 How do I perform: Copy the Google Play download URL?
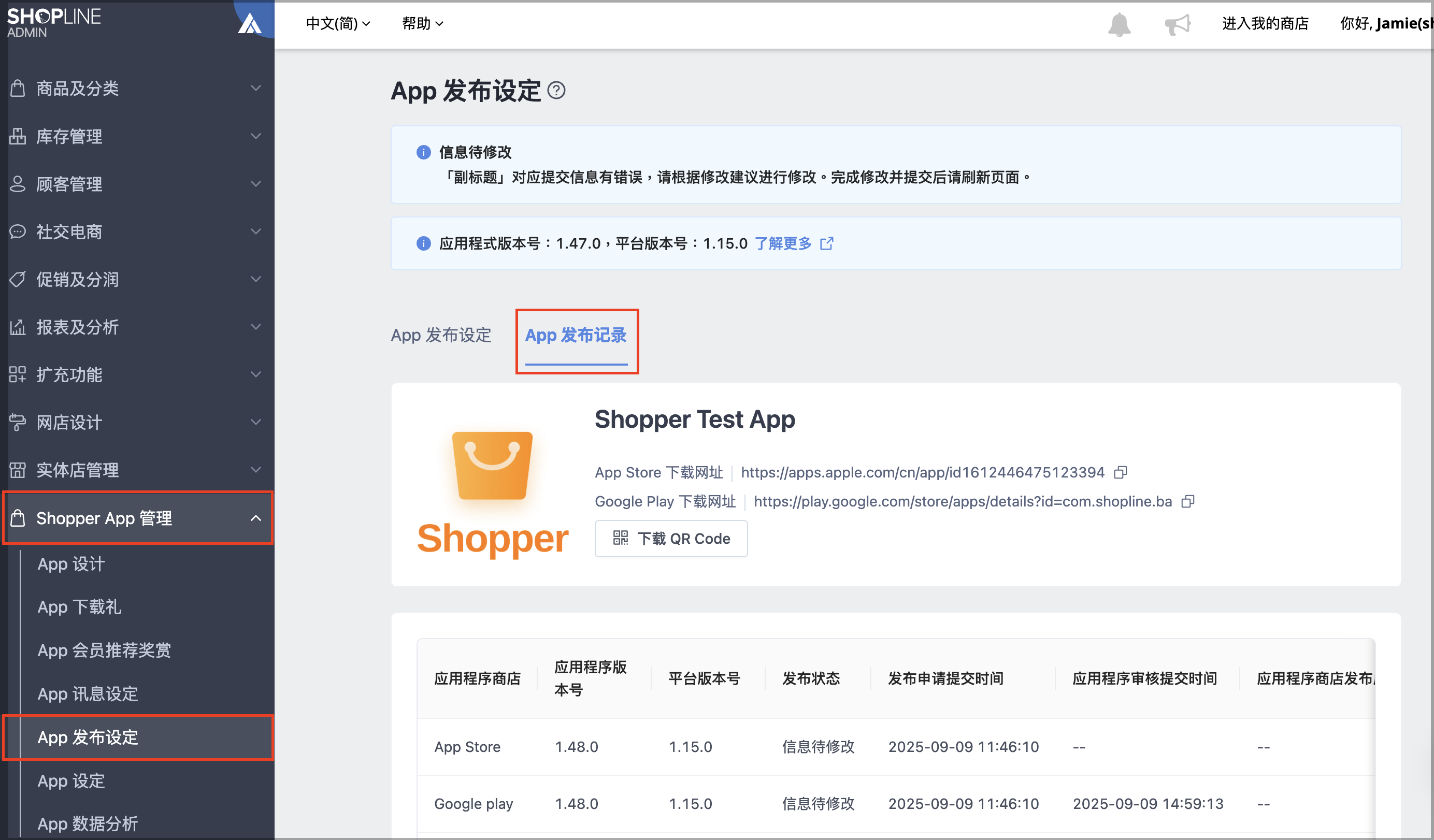coord(1187,501)
